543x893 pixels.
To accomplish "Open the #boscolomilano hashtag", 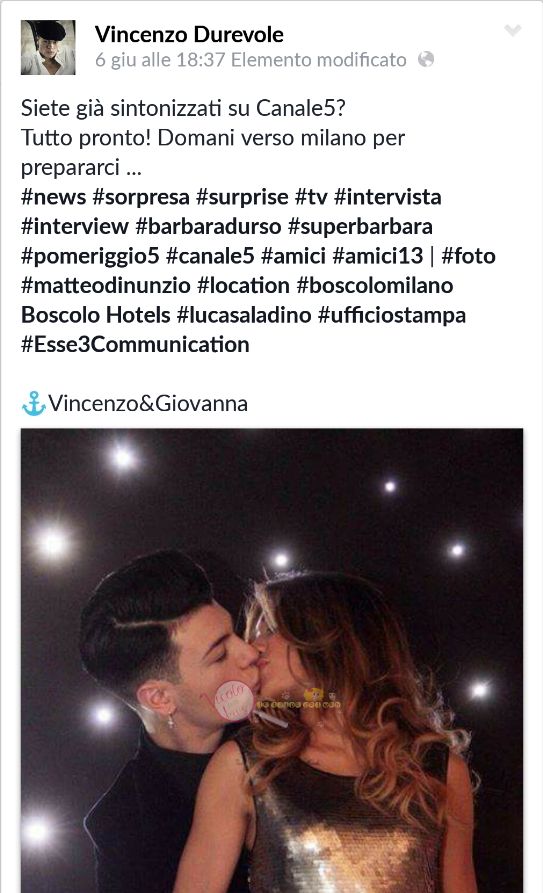I will [x=375, y=286].
